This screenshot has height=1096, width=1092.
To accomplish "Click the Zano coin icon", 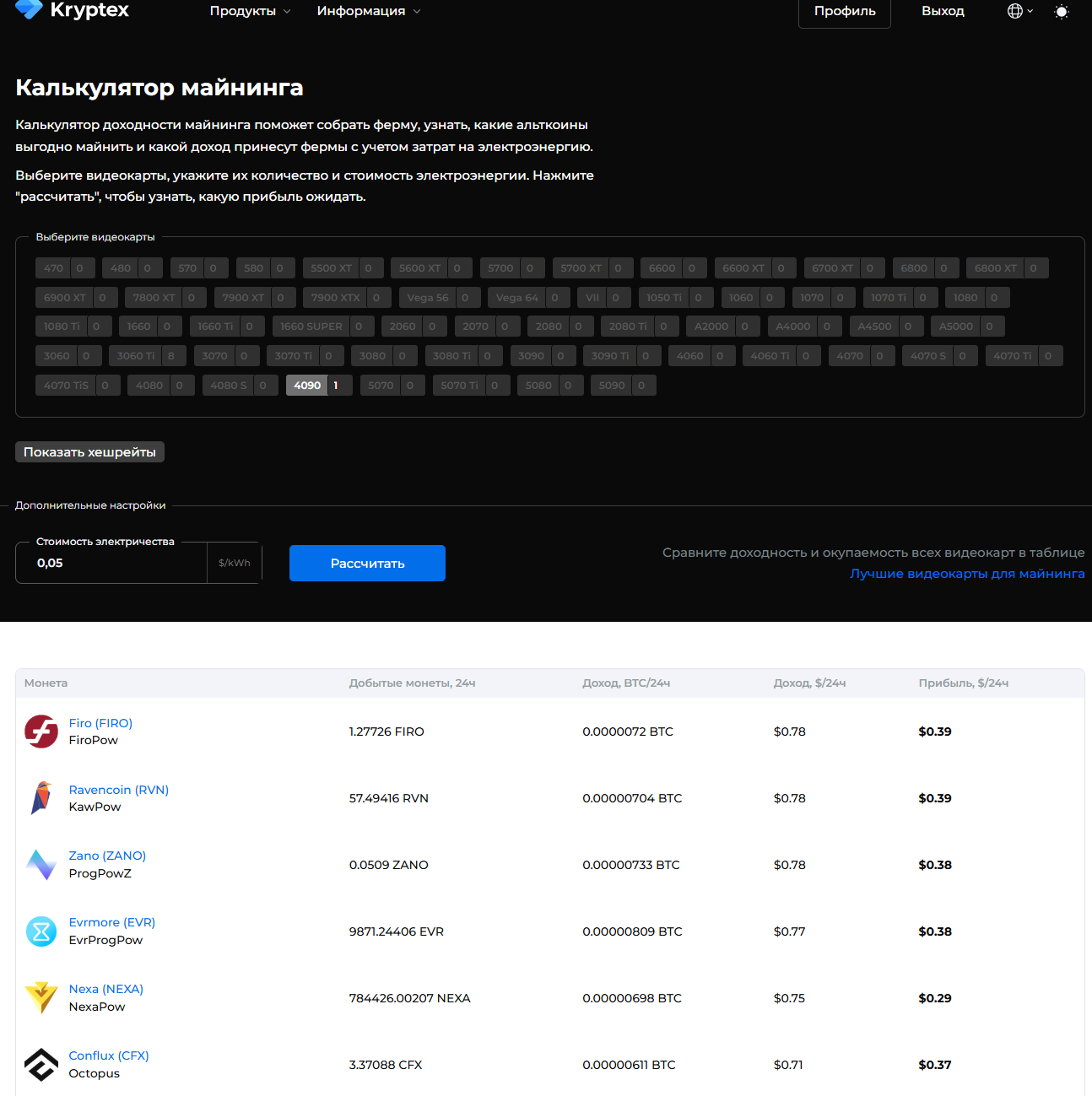I will (x=41, y=865).
